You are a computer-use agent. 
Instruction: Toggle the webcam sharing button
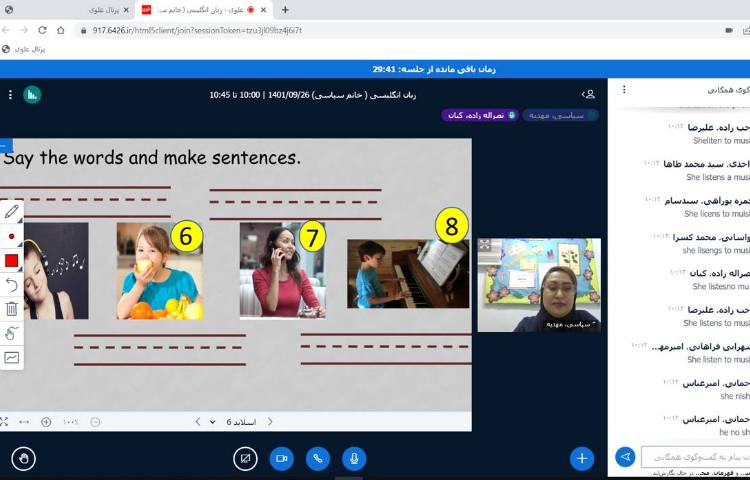point(282,458)
